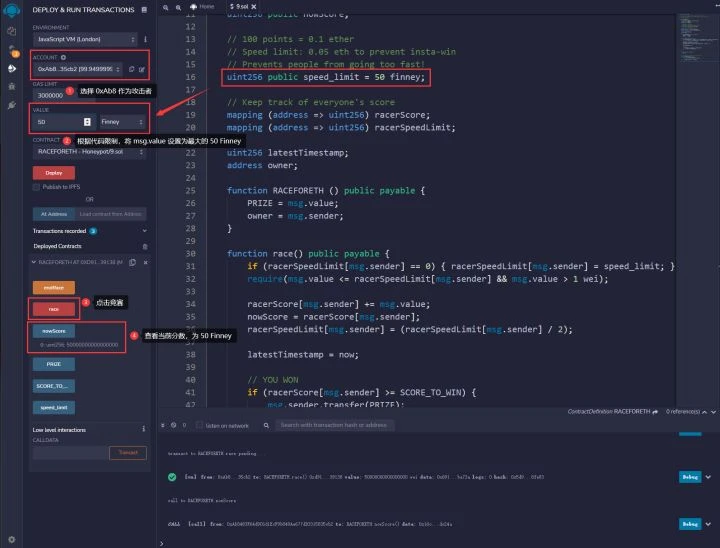The image size is (720, 548).
Task: Toggle terminal collapse icon
Action: pyautogui.click(x=163, y=425)
